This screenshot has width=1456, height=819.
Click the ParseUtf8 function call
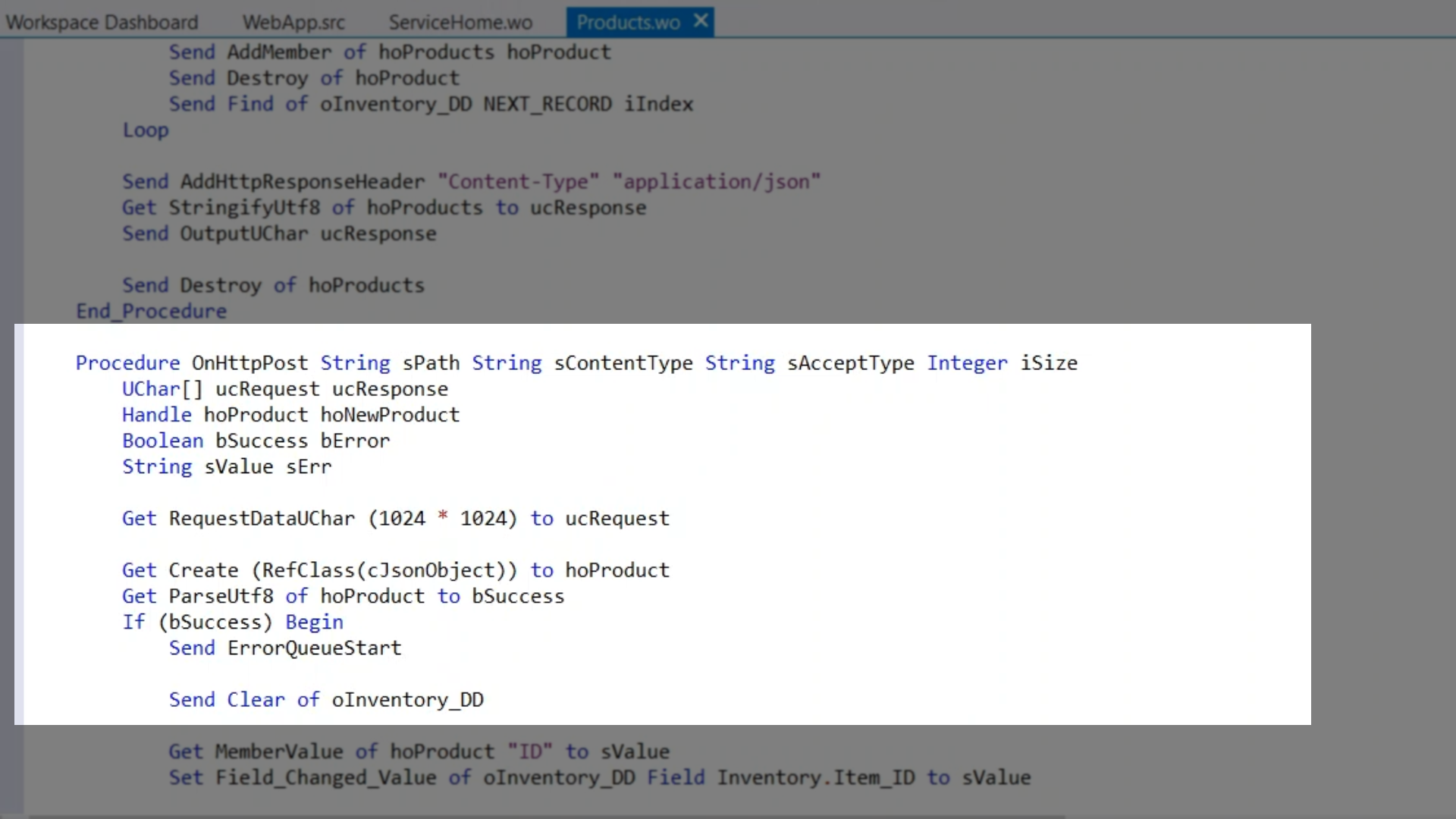click(221, 596)
